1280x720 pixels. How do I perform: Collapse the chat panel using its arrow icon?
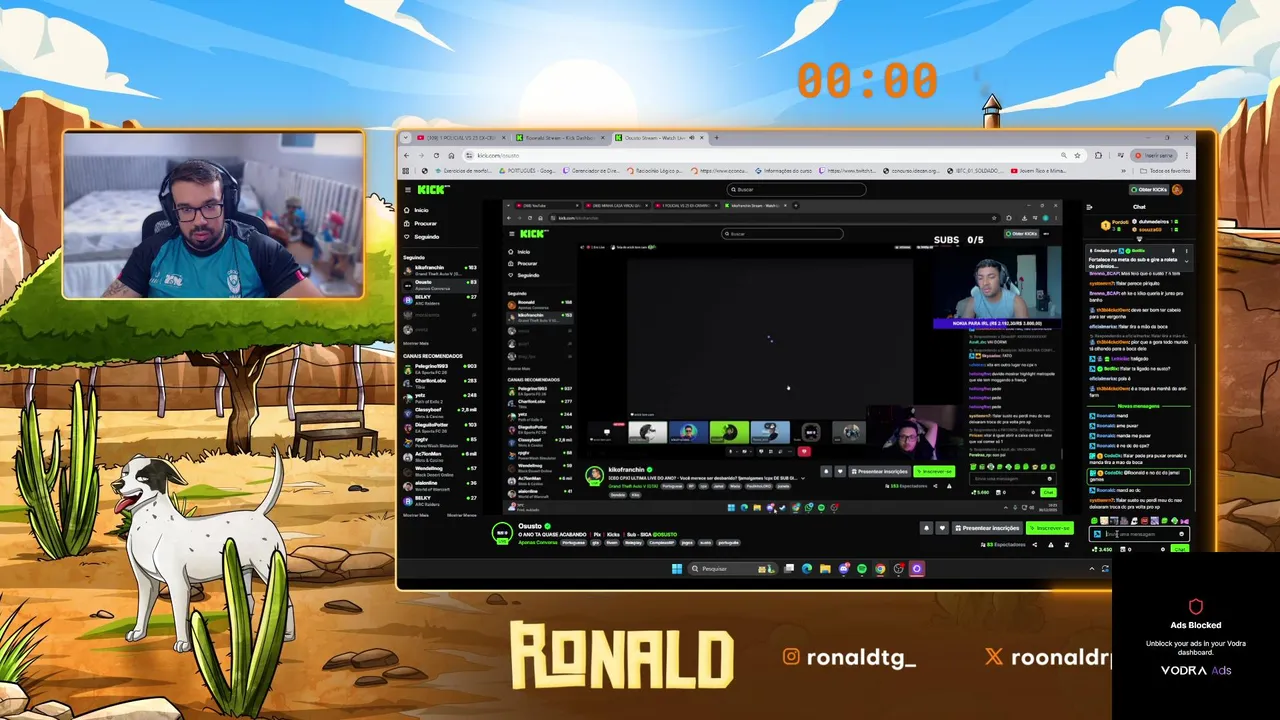click(x=1089, y=207)
